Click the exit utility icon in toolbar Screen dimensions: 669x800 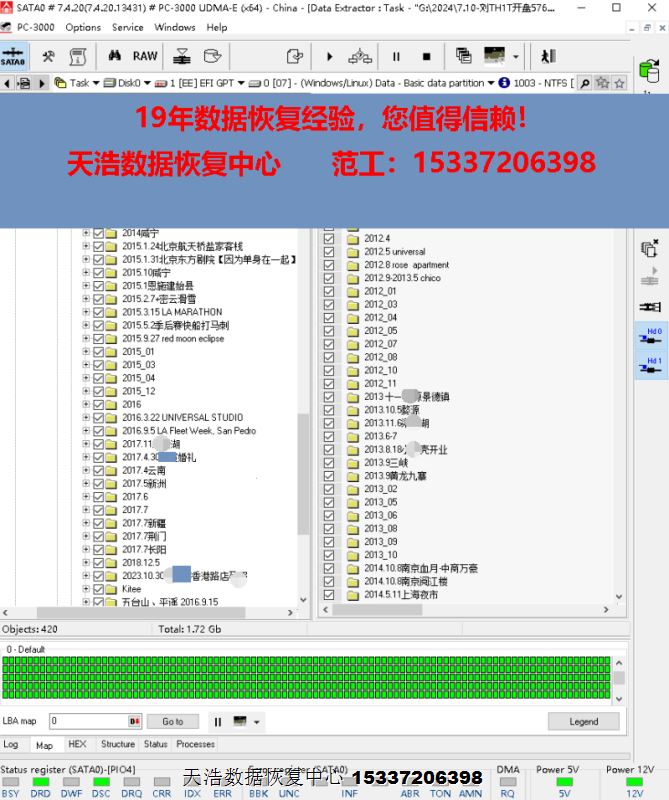tap(548, 57)
